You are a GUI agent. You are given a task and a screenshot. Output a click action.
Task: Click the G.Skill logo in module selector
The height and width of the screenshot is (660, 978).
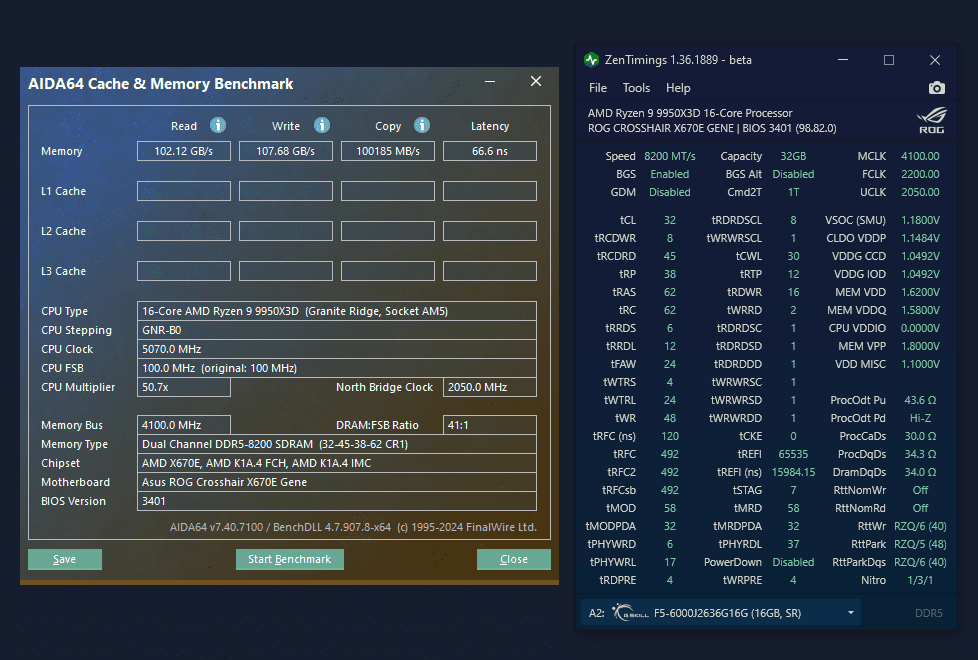(x=631, y=613)
